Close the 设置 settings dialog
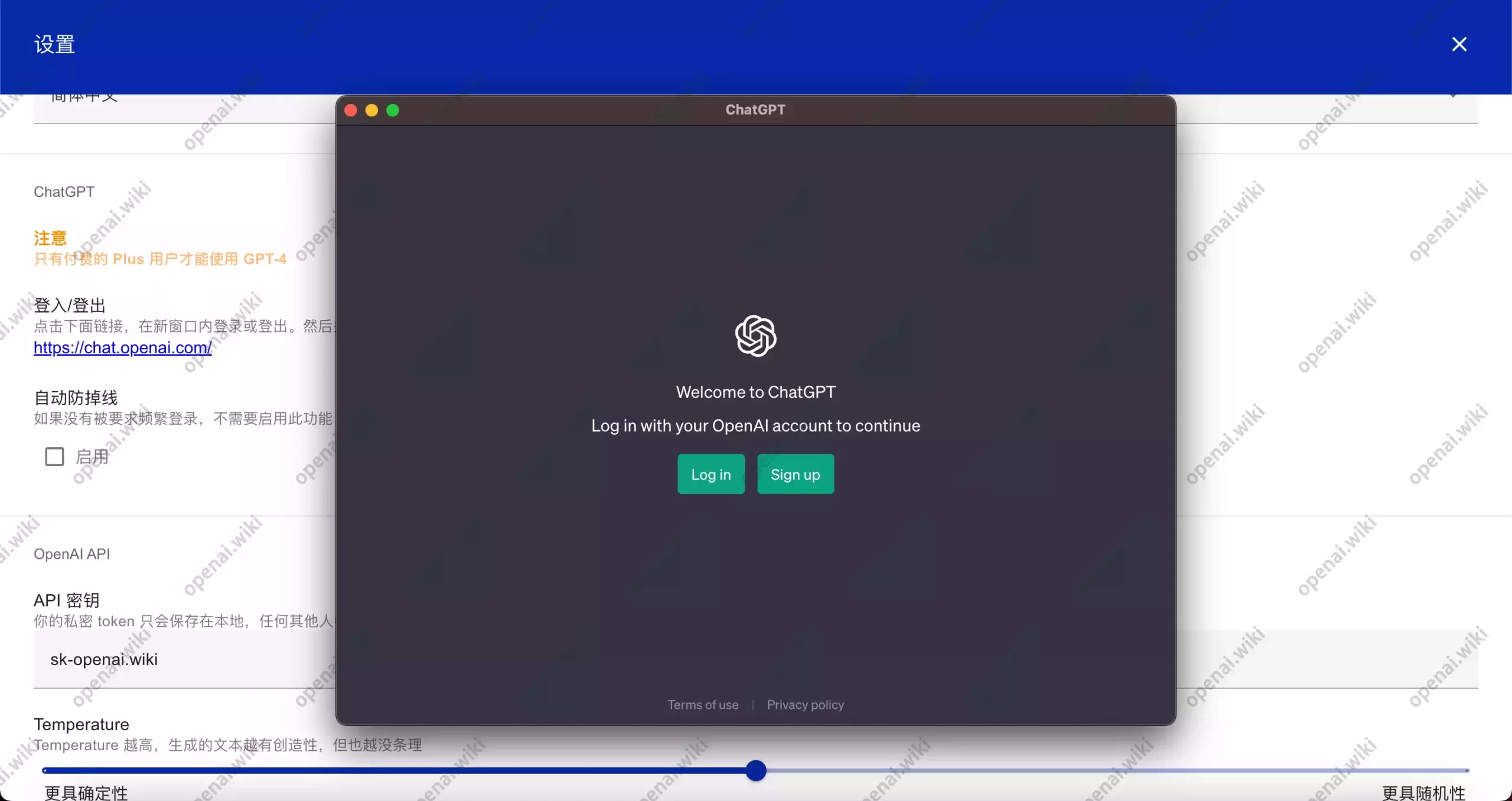The height and width of the screenshot is (801, 1512). tap(1459, 44)
